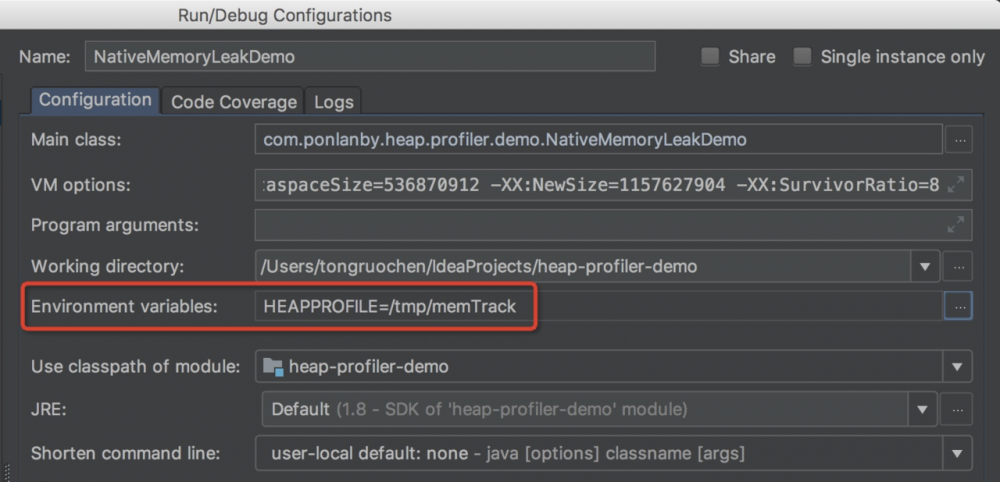Focus the Environment variables HEAPPROFILE field
Image resolution: width=1000 pixels, height=482 pixels.
[597, 307]
